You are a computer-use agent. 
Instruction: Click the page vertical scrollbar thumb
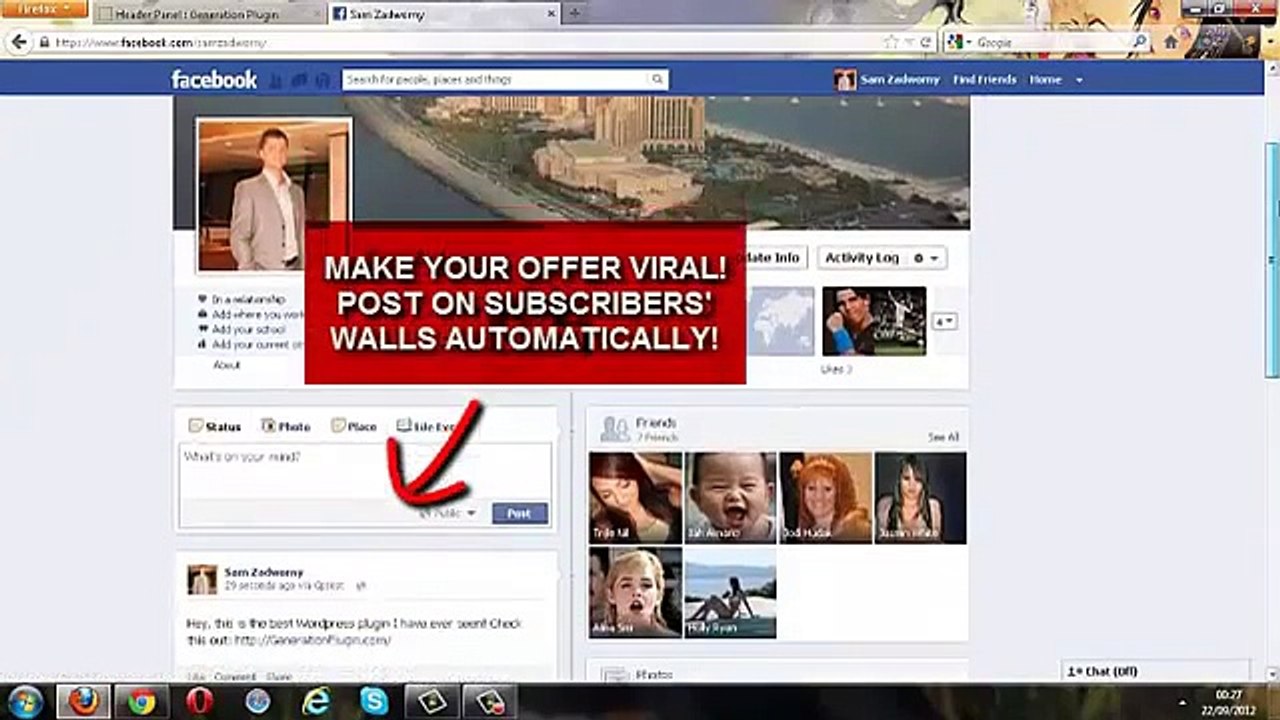click(1272, 260)
